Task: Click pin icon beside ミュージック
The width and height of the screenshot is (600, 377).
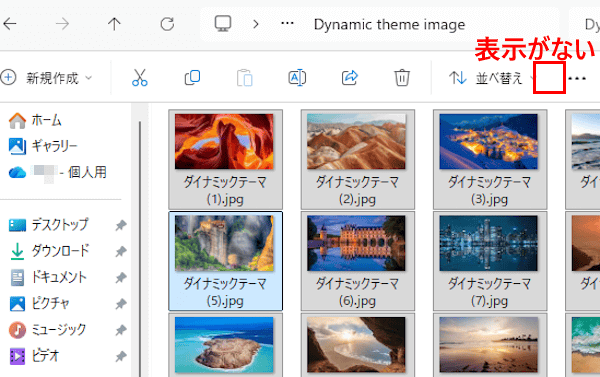Action: point(121,330)
